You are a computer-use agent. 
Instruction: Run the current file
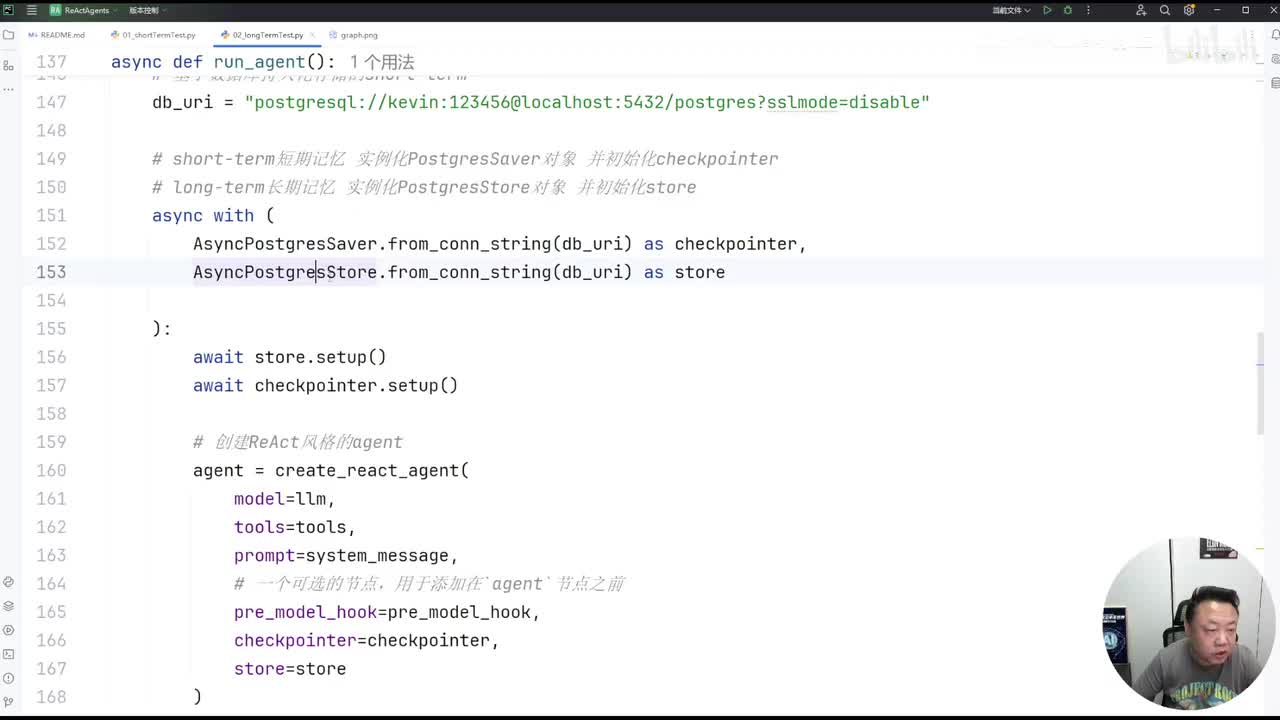pos(1047,10)
